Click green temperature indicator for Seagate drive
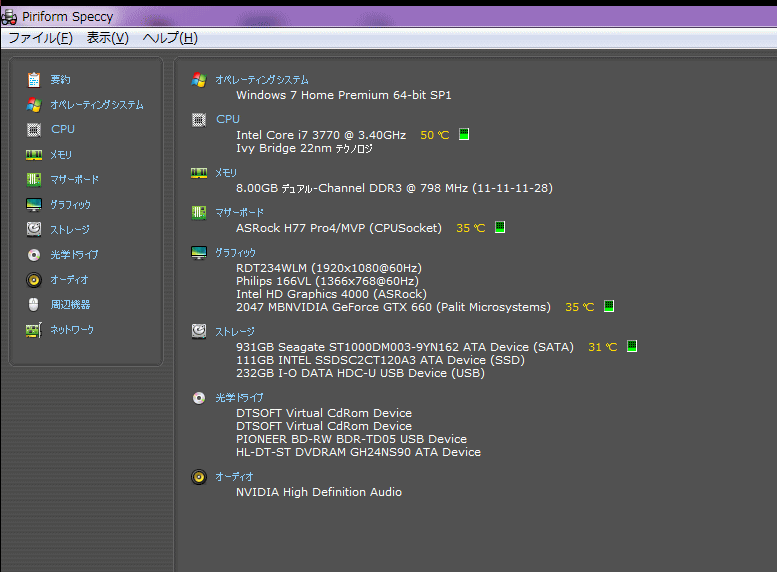 point(632,346)
